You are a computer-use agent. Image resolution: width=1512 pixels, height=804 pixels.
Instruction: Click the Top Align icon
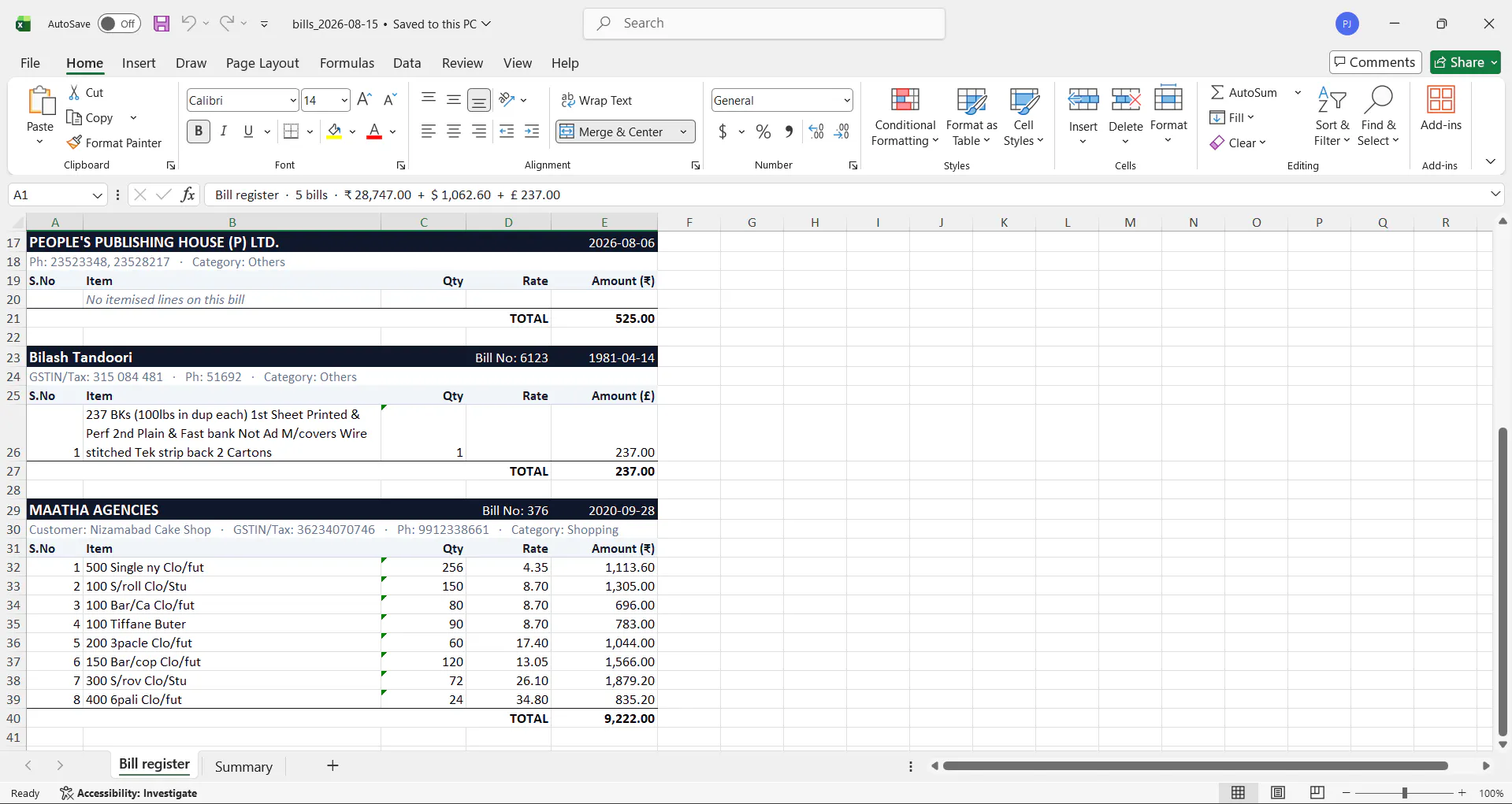pos(429,99)
